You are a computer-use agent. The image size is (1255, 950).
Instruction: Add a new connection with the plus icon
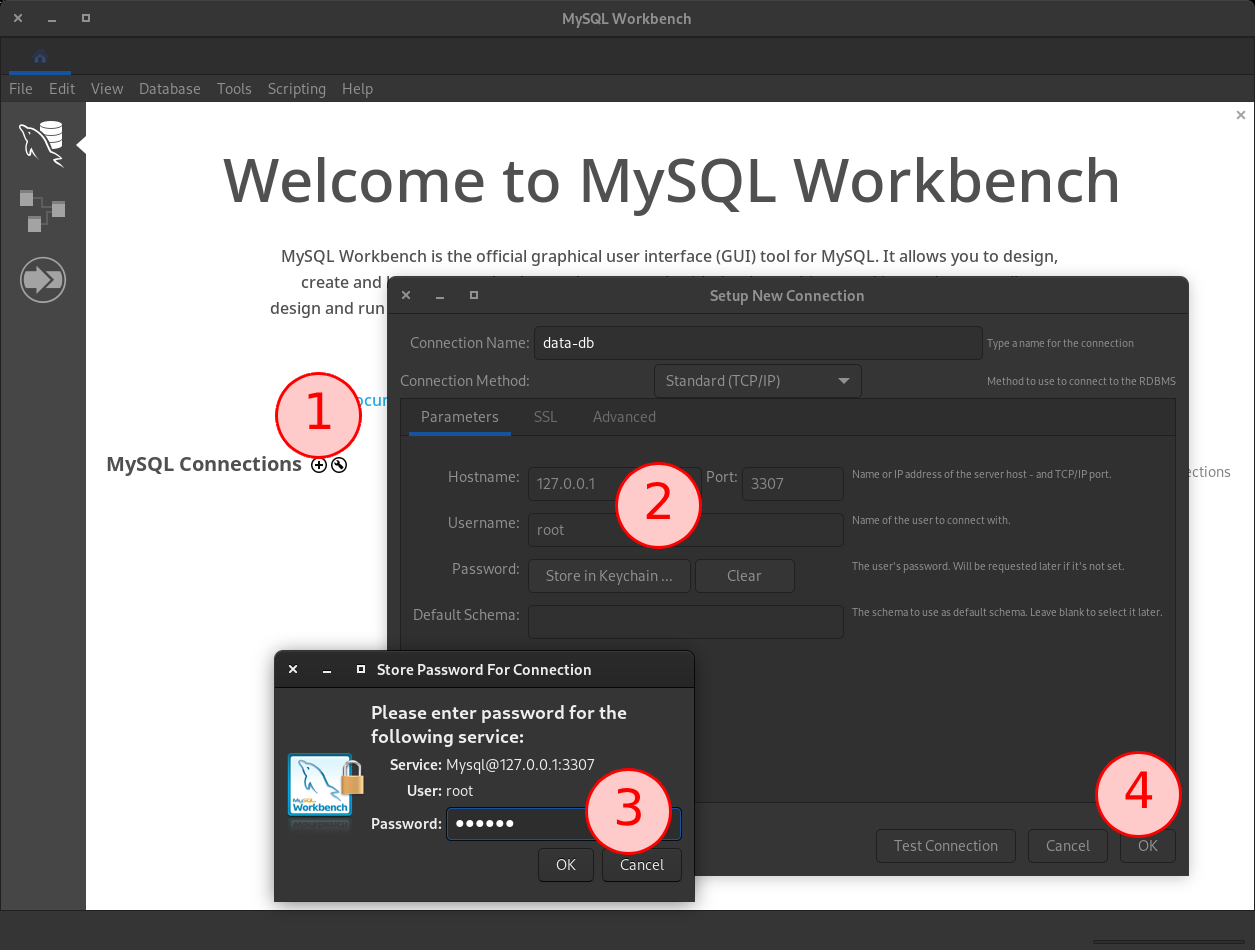coord(318,464)
